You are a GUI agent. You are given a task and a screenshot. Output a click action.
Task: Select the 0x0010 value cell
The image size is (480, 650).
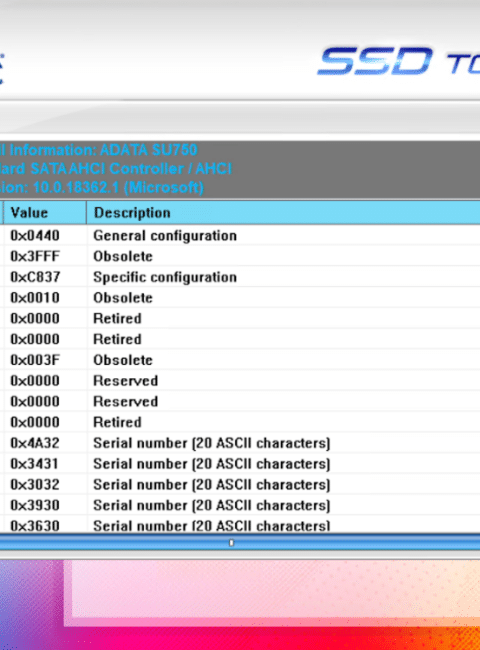coord(35,298)
